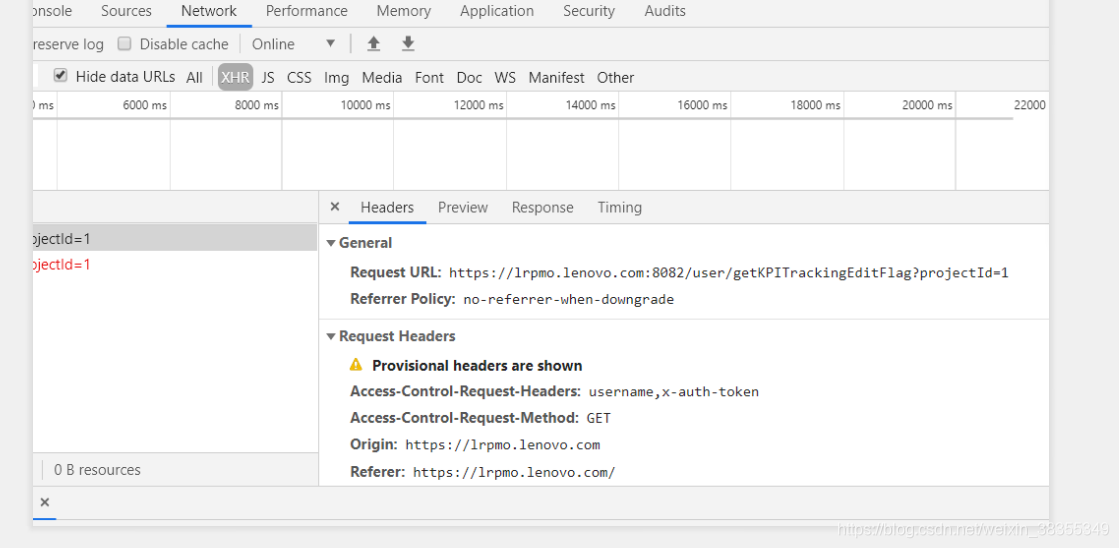Click the Origin header value
Screen dimensions: 1119x548
[502, 445]
